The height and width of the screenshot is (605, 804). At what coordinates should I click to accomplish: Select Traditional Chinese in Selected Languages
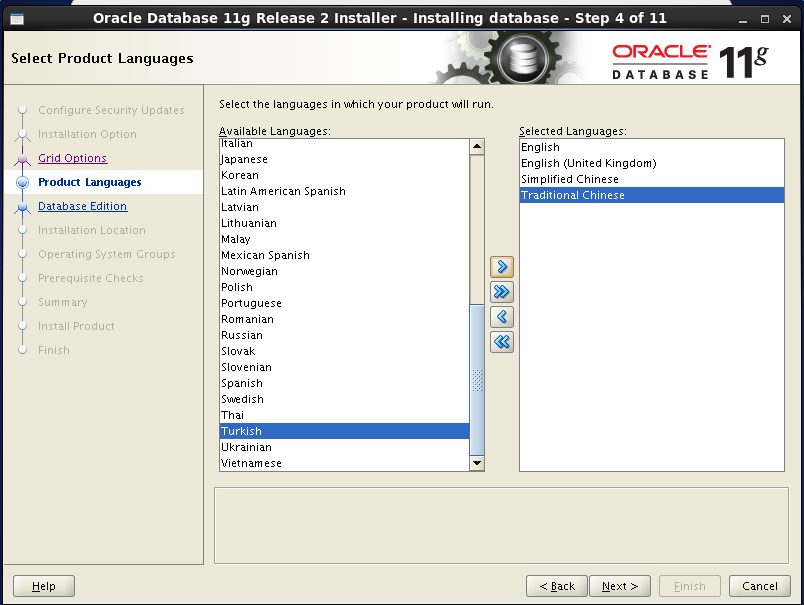pos(572,195)
